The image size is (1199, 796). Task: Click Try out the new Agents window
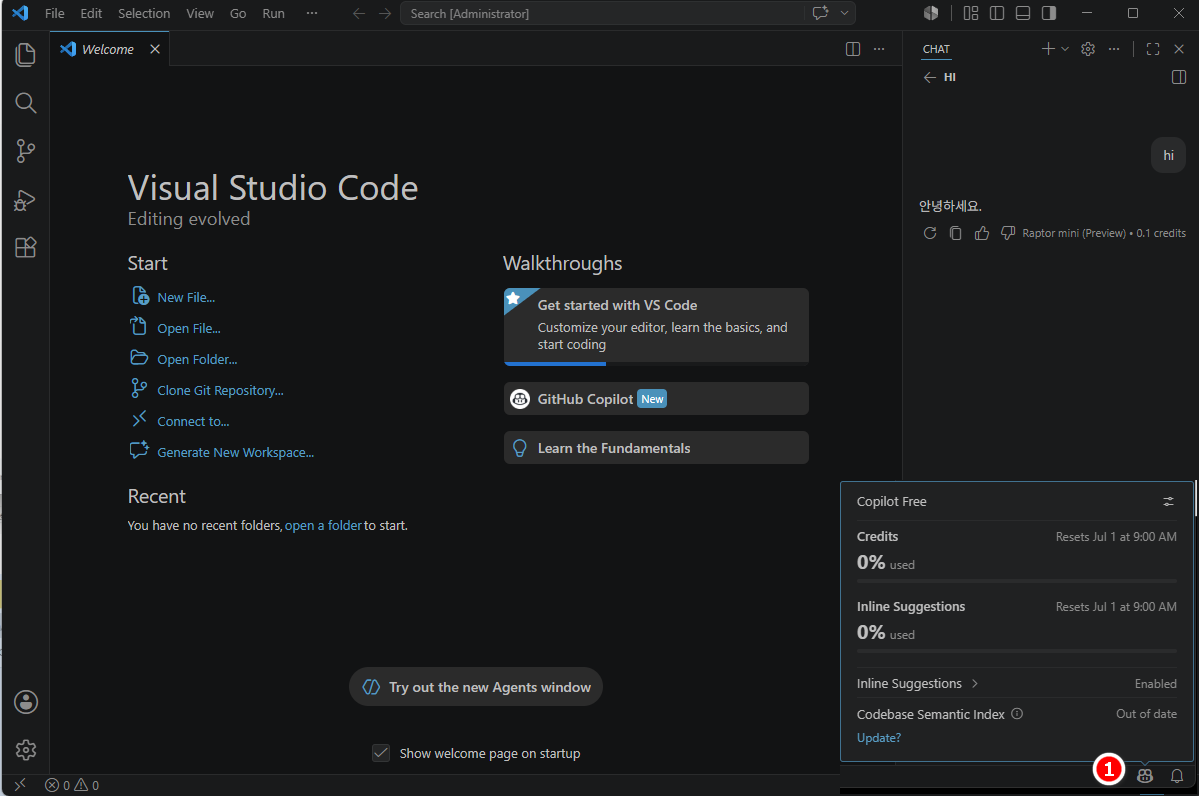tap(476, 687)
